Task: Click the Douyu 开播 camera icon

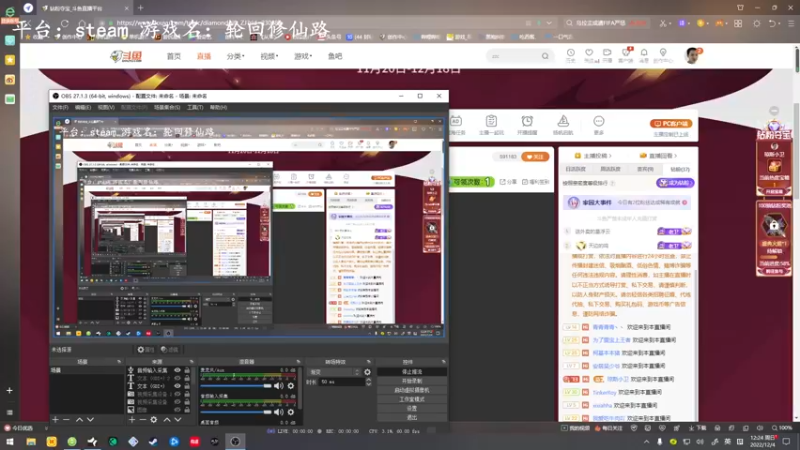Action: (x=607, y=53)
